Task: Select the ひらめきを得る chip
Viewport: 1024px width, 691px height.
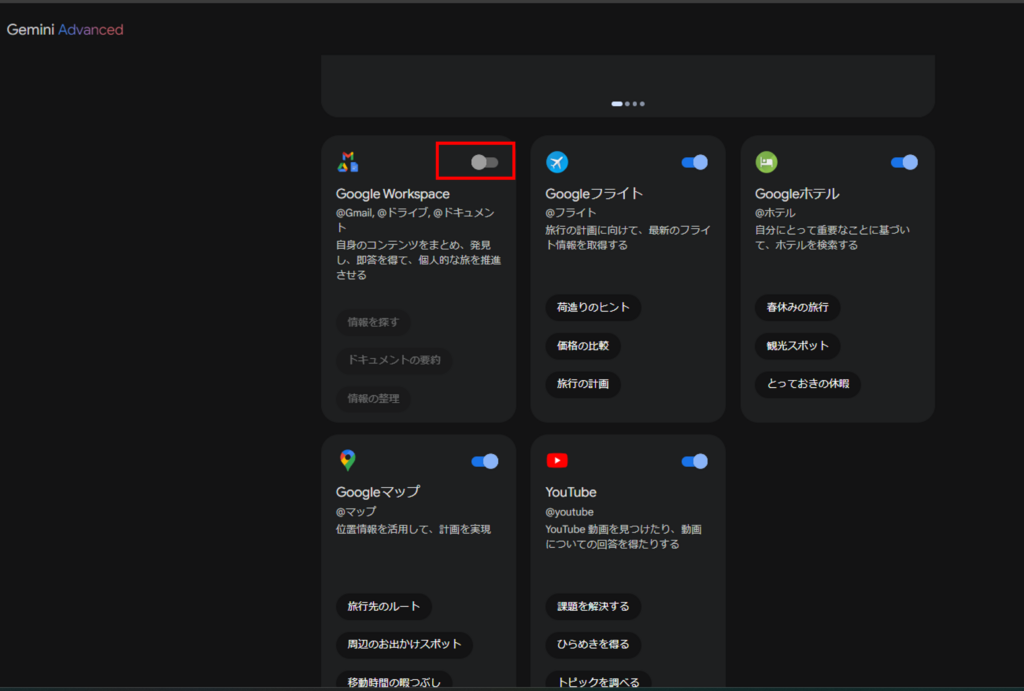Action: pyautogui.click(x=593, y=644)
